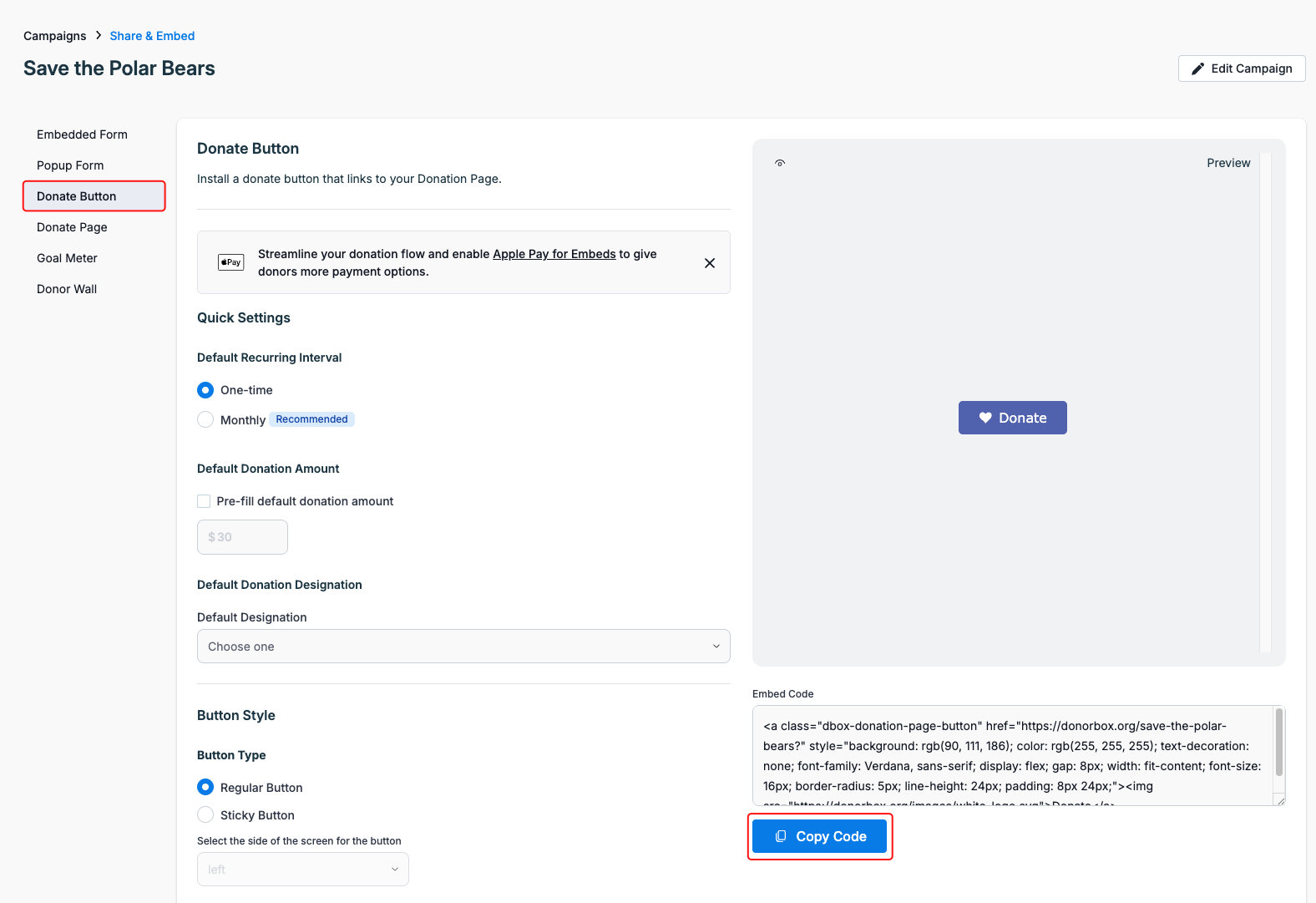Choose the Sticky Button type

pyautogui.click(x=205, y=815)
